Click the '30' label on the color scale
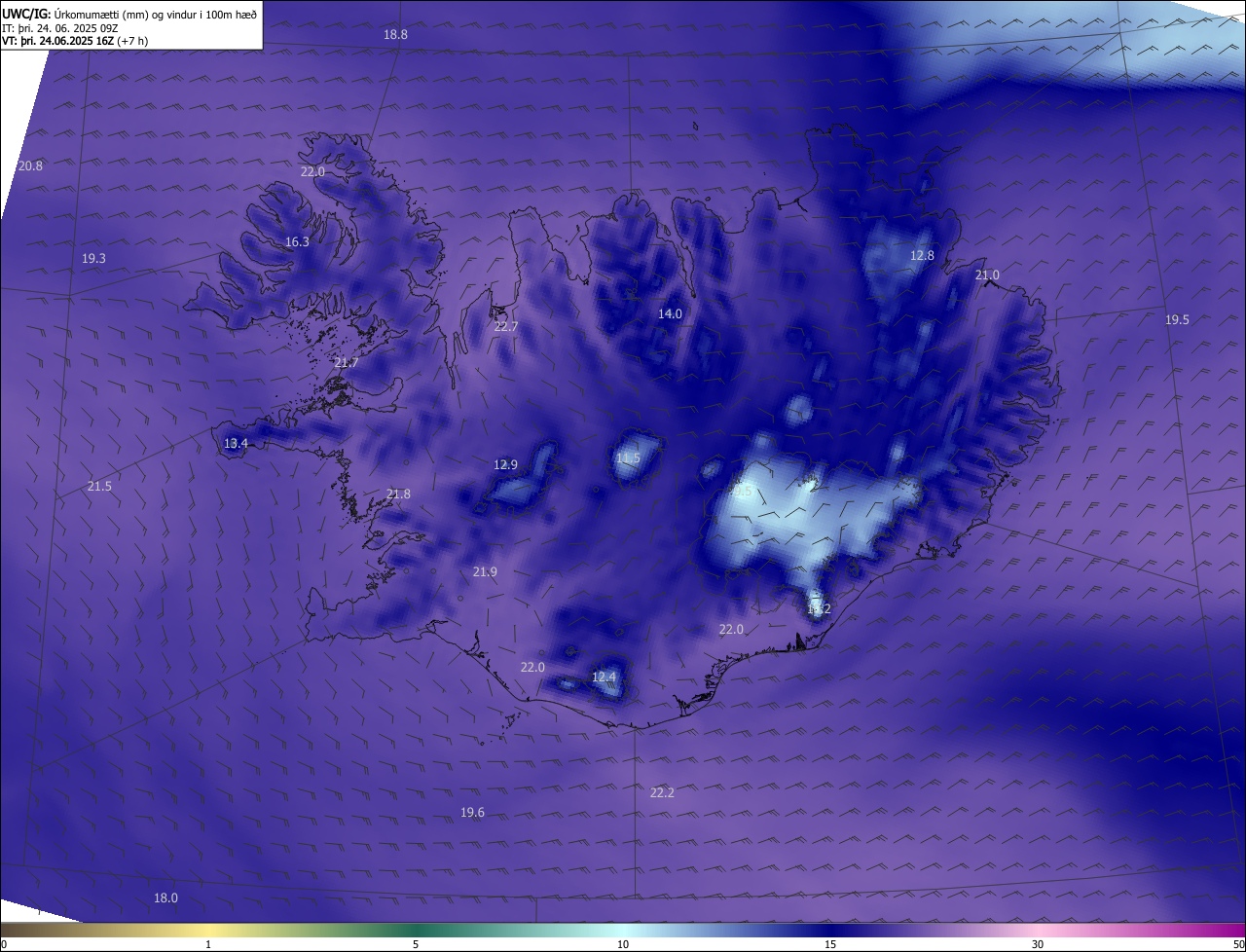1246x952 pixels. tap(1038, 944)
